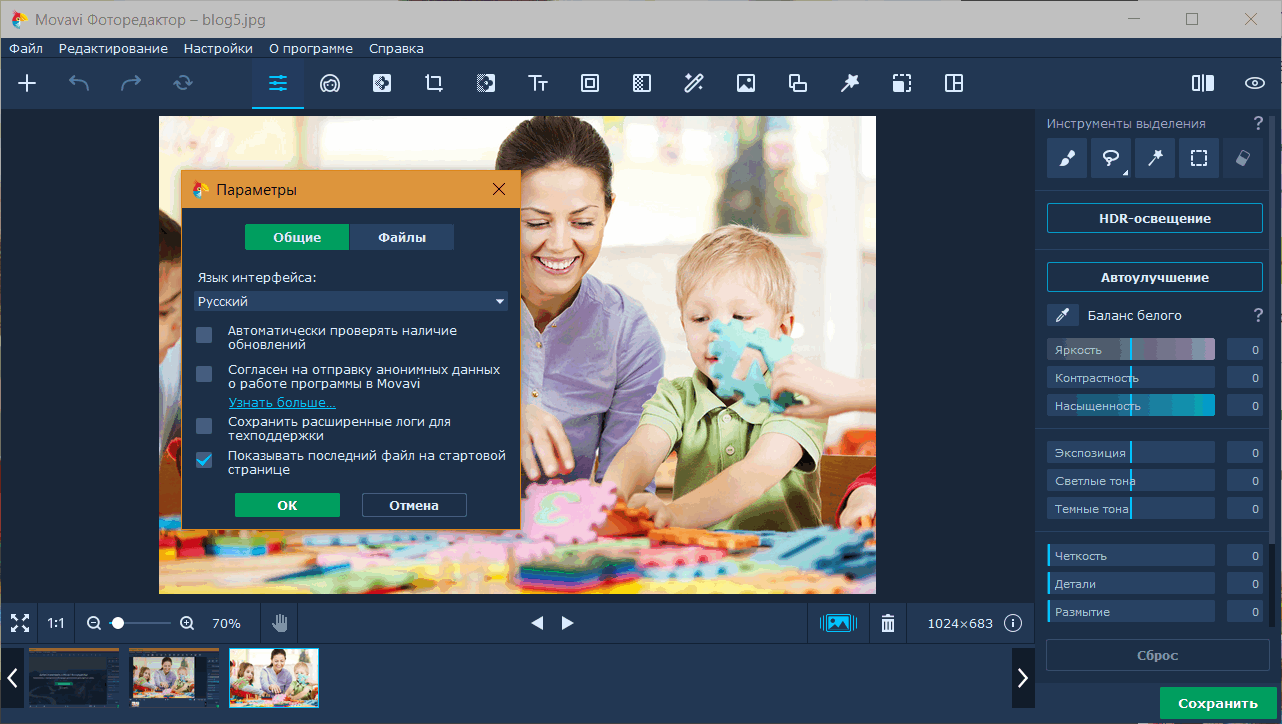This screenshot has width=1282, height=724.
Task: Pick the white balance eyedropper
Action: tap(1062, 315)
